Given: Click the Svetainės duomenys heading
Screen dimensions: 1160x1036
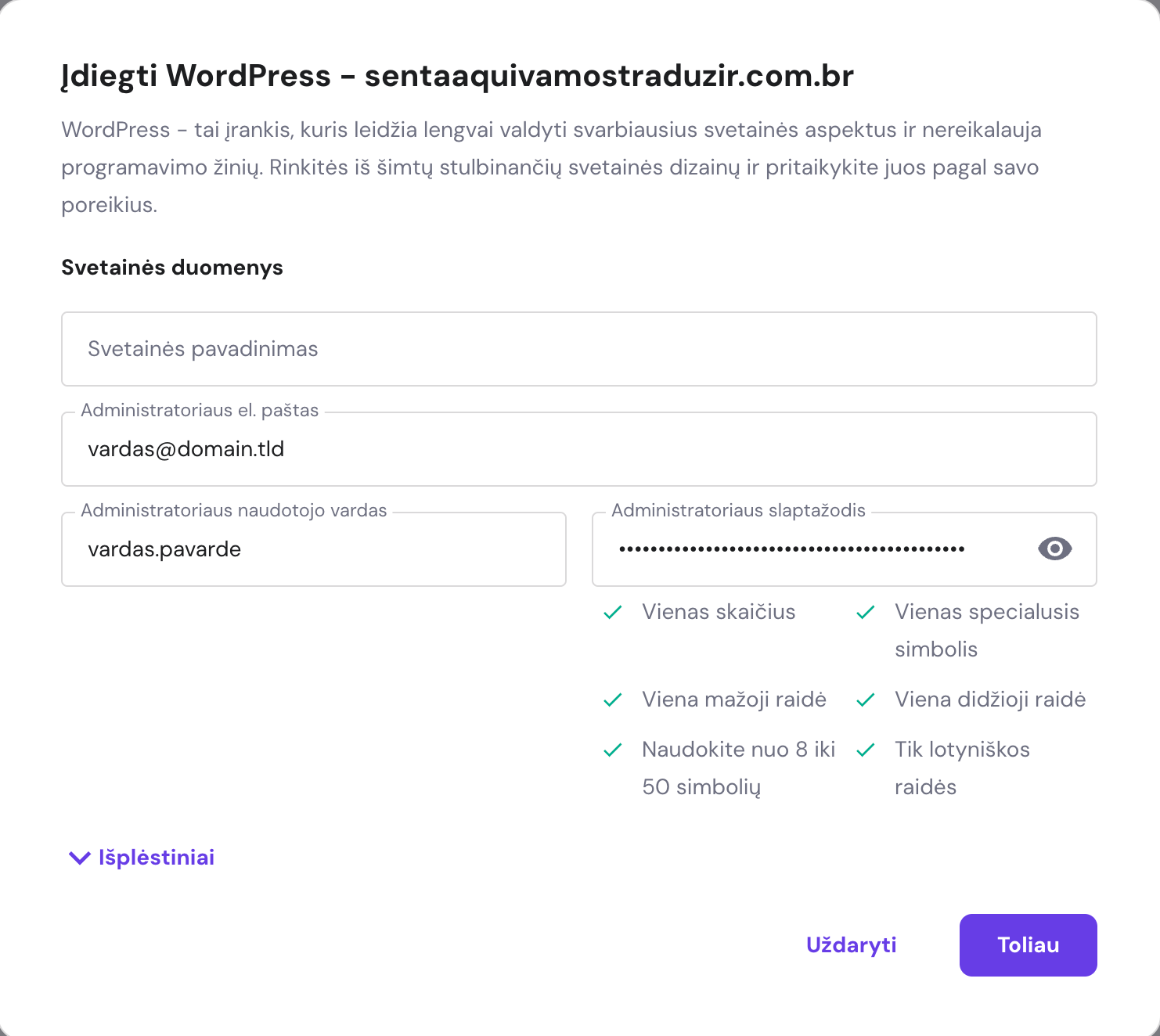Looking at the screenshot, I should (172, 268).
